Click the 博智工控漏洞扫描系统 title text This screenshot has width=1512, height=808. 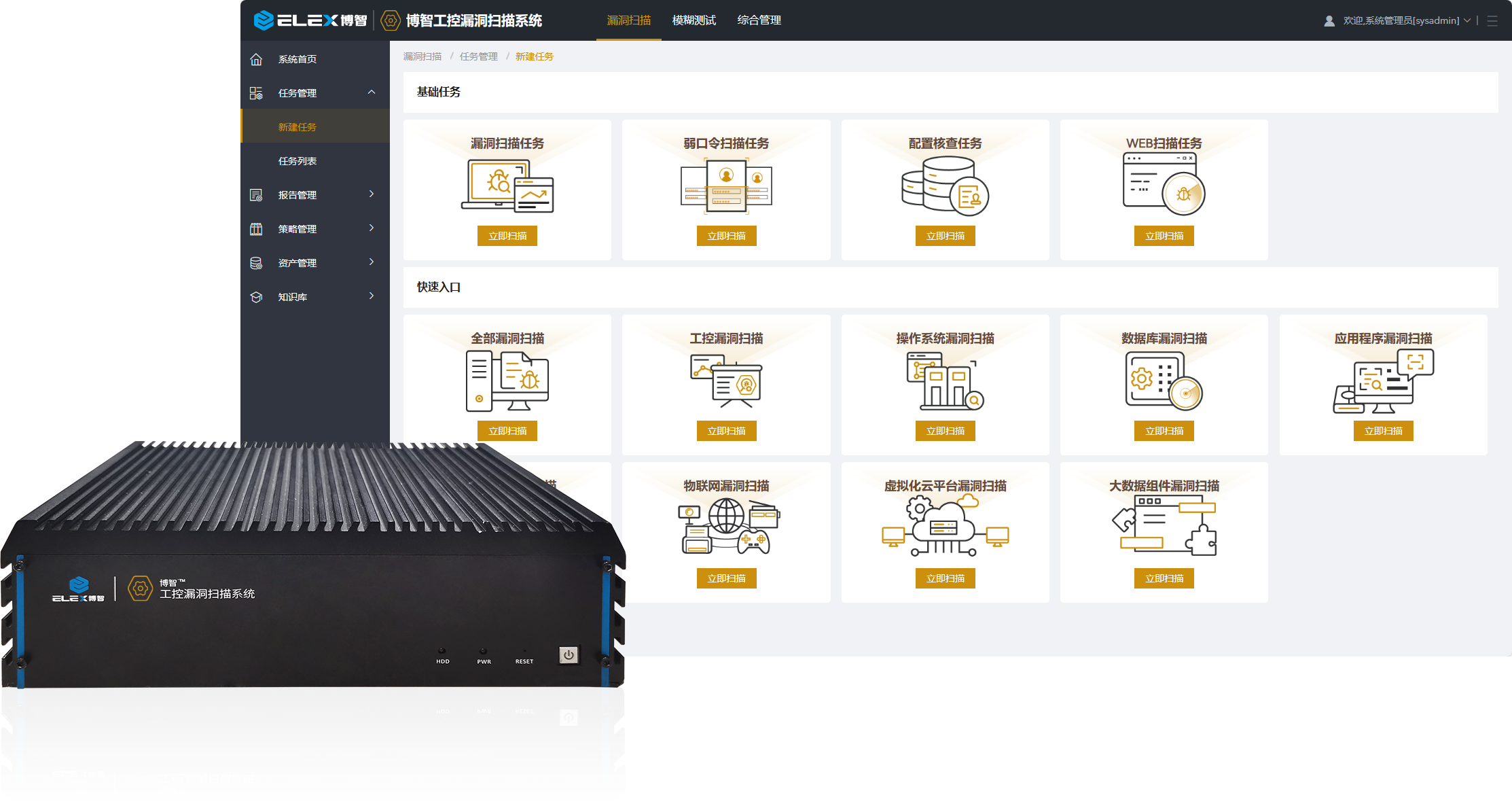coord(474,20)
